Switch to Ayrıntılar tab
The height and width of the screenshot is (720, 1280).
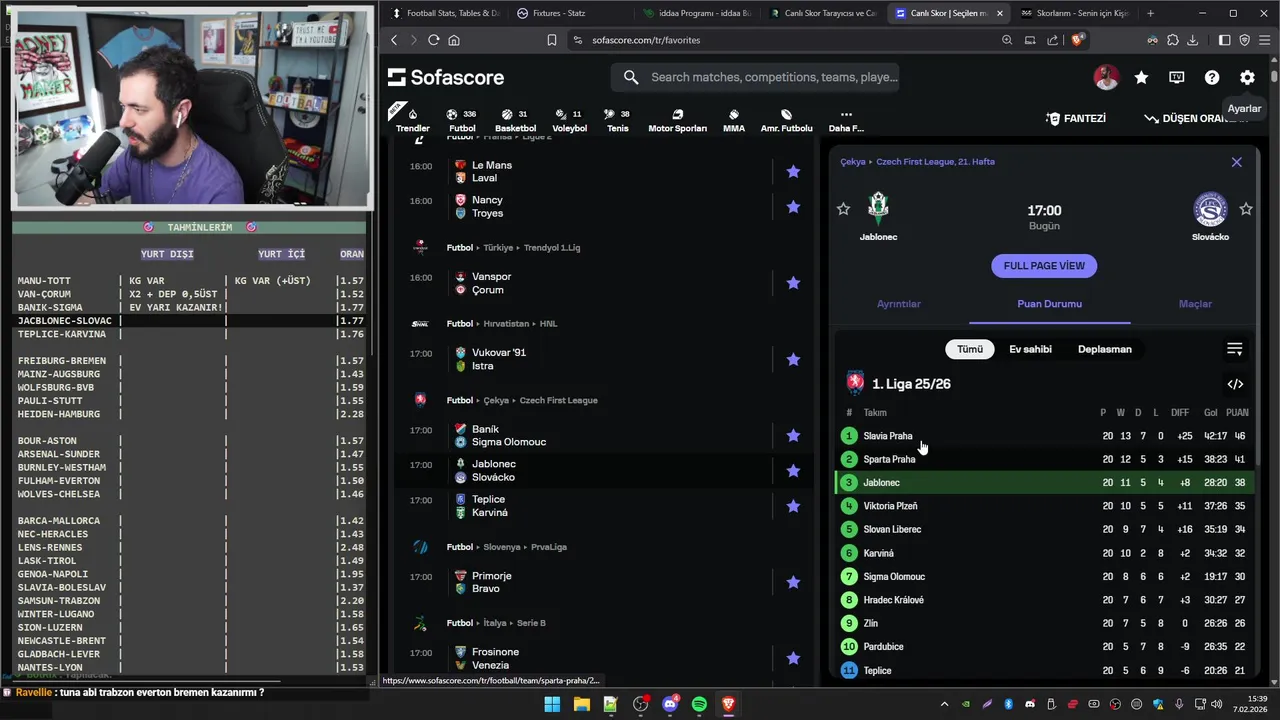(898, 304)
